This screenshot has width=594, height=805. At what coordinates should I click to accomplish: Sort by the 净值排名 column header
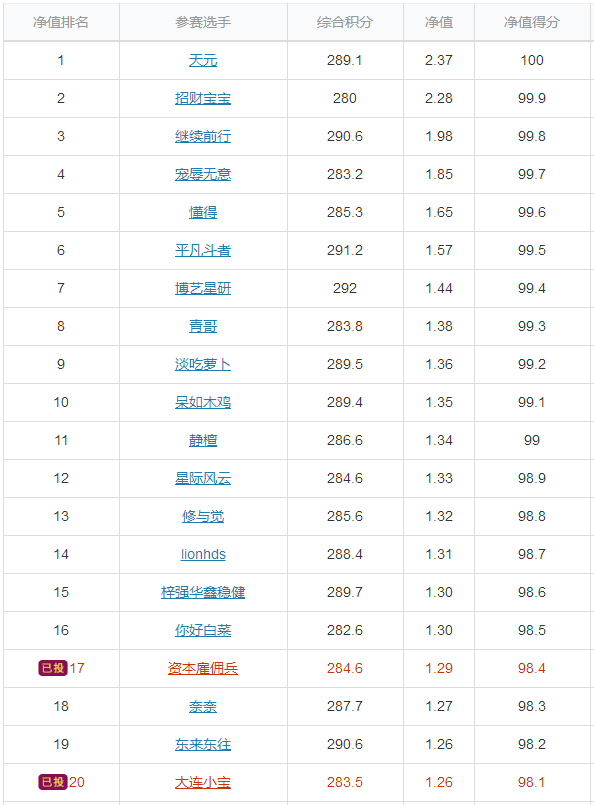(x=61, y=22)
